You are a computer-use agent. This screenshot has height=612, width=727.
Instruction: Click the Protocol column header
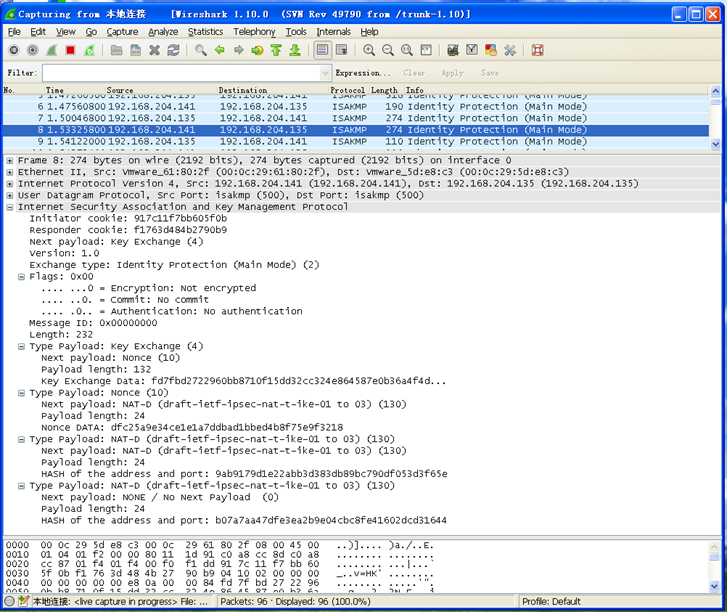pyautogui.click(x=347, y=90)
